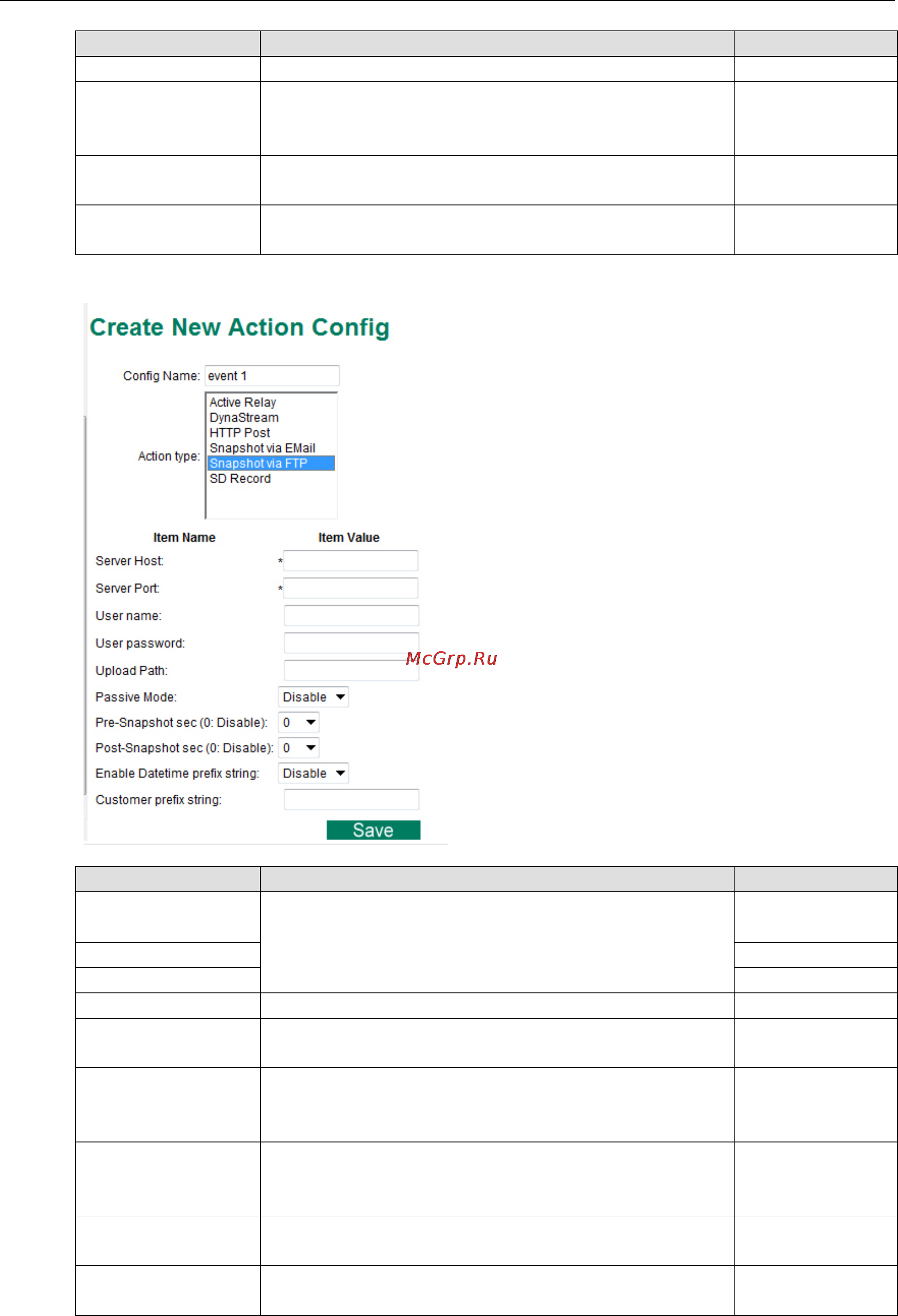Click the Action type label
The width and height of the screenshot is (898, 1316).
pyautogui.click(x=169, y=457)
